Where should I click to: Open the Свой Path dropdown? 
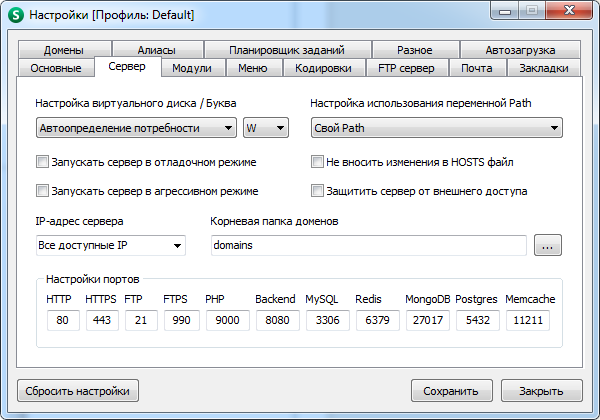pos(436,128)
